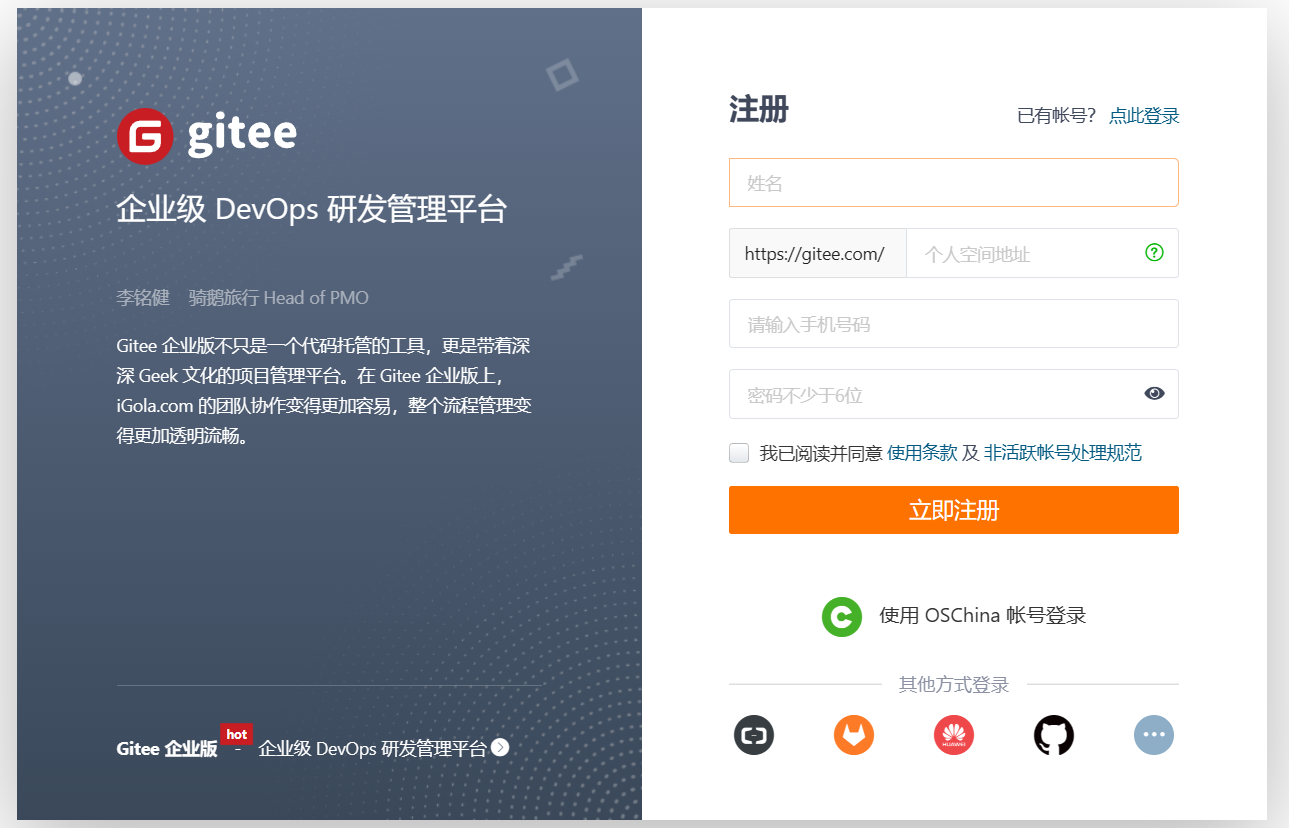Click 使用 OSChina 帐号登录 text link
Viewport: 1289px width, 828px height.
[x=983, y=616]
